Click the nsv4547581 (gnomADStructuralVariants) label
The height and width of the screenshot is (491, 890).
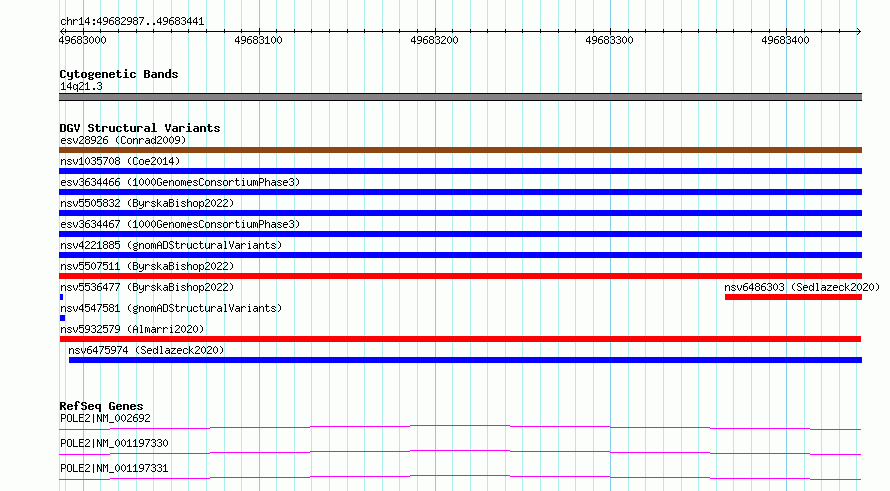pos(171,308)
